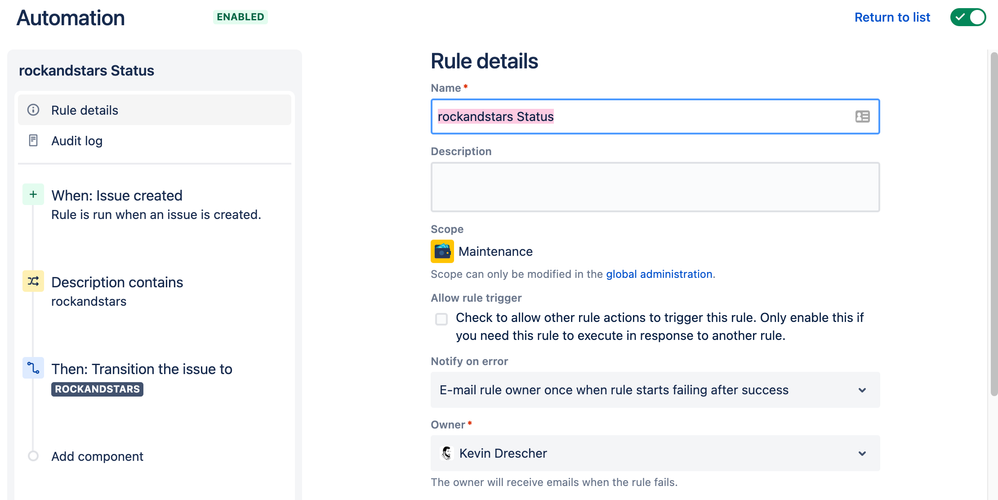This screenshot has width=998, height=500.
Task: Click the Audit log document icon
Action: pyautogui.click(x=33, y=141)
